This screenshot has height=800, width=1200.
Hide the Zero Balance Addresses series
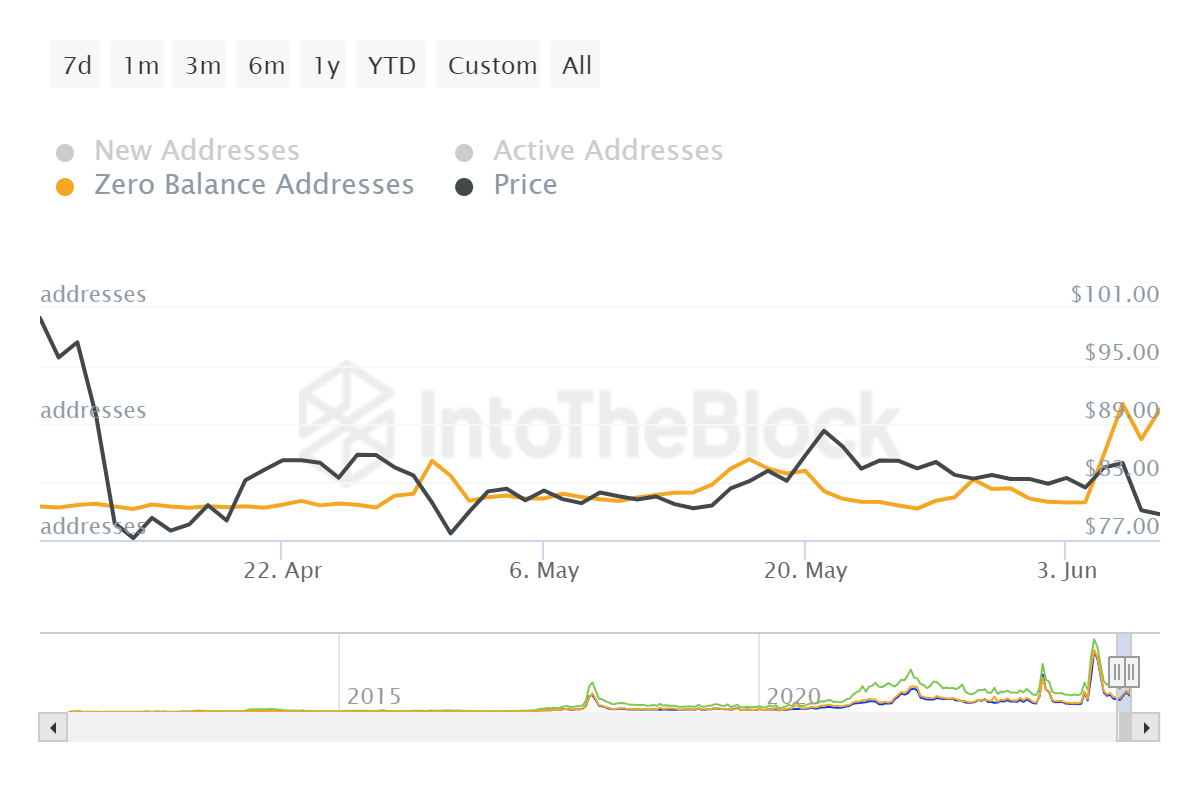pos(254,185)
